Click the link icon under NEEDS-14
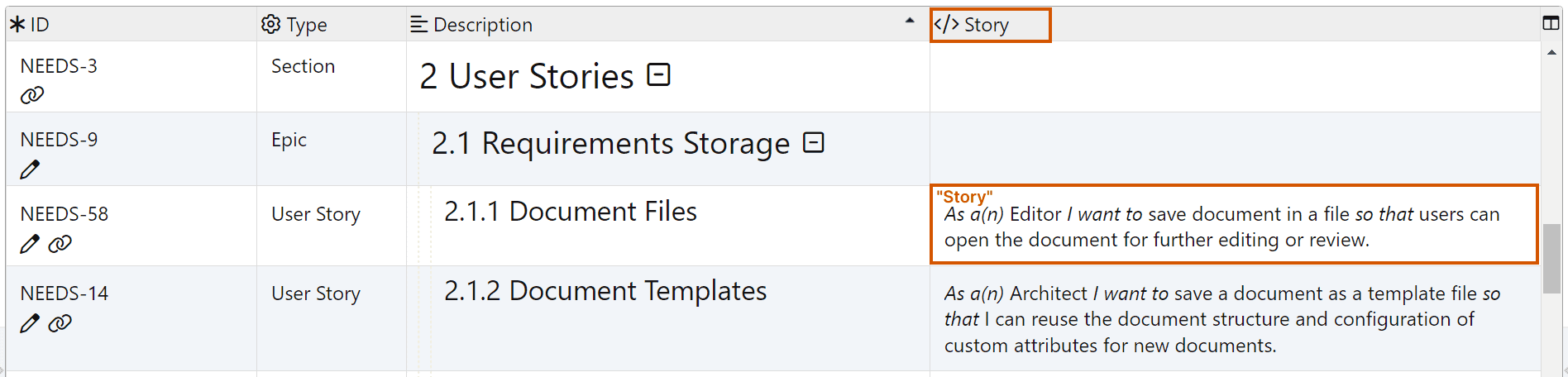This screenshot has height=377, width=1568. pos(60,323)
